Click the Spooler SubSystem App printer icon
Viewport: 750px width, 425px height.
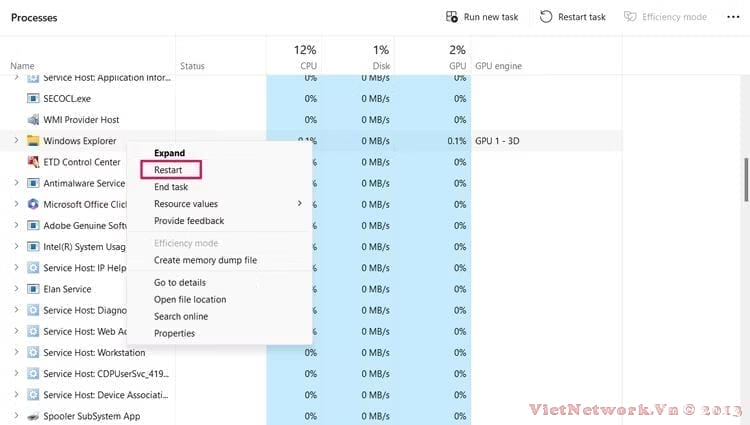click(33, 416)
